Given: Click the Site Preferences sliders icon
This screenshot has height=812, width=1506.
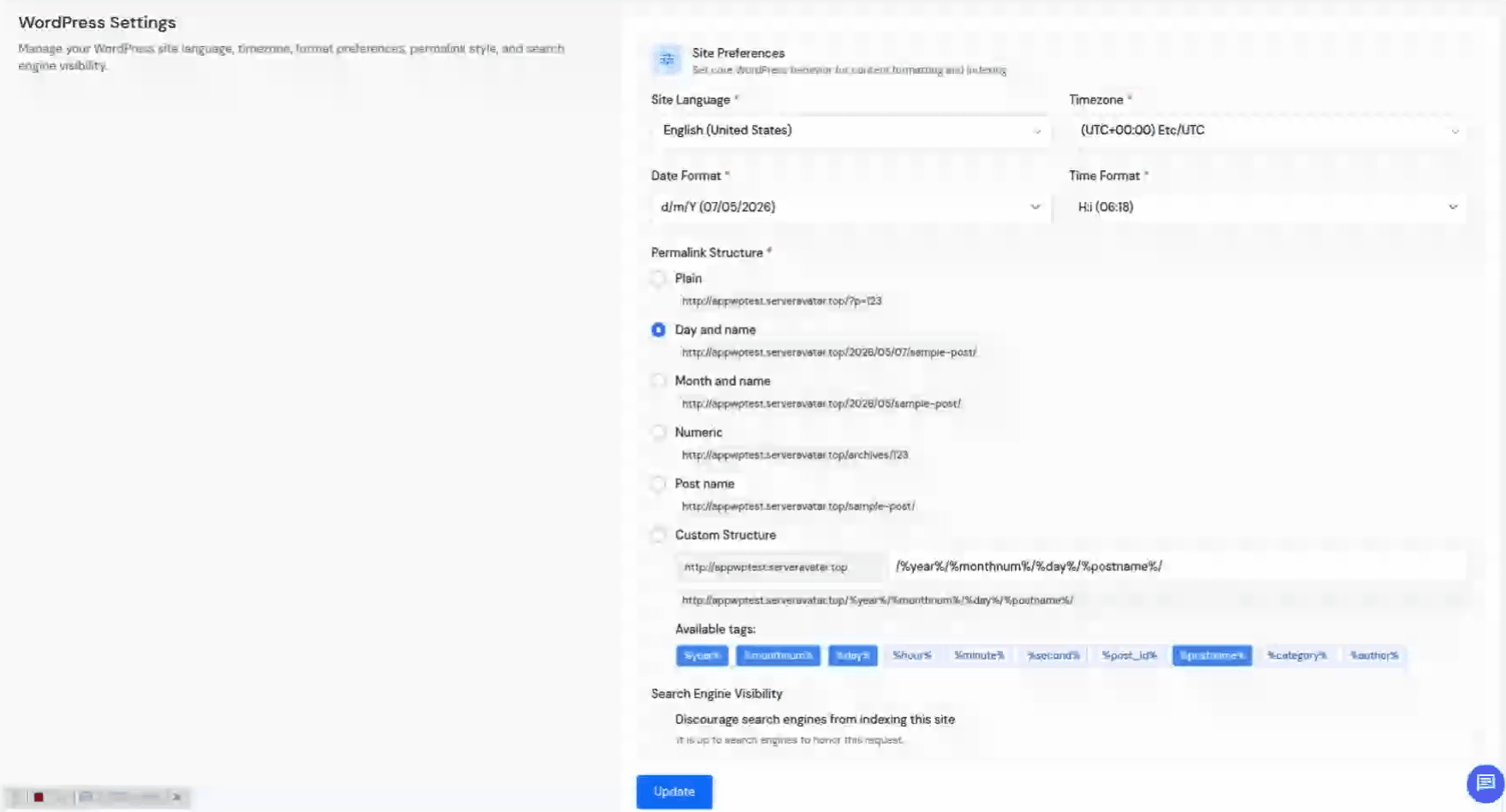Looking at the screenshot, I should pos(667,60).
